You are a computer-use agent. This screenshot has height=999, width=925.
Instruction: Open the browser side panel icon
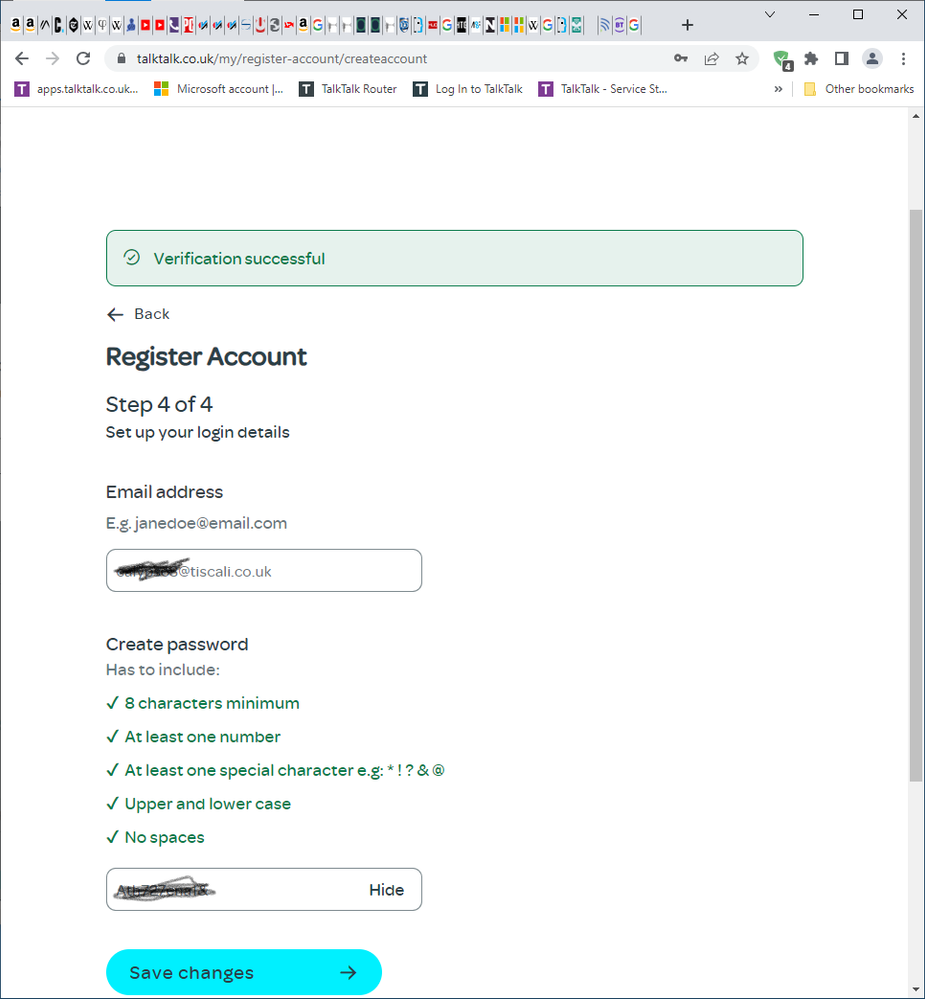tap(842, 59)
